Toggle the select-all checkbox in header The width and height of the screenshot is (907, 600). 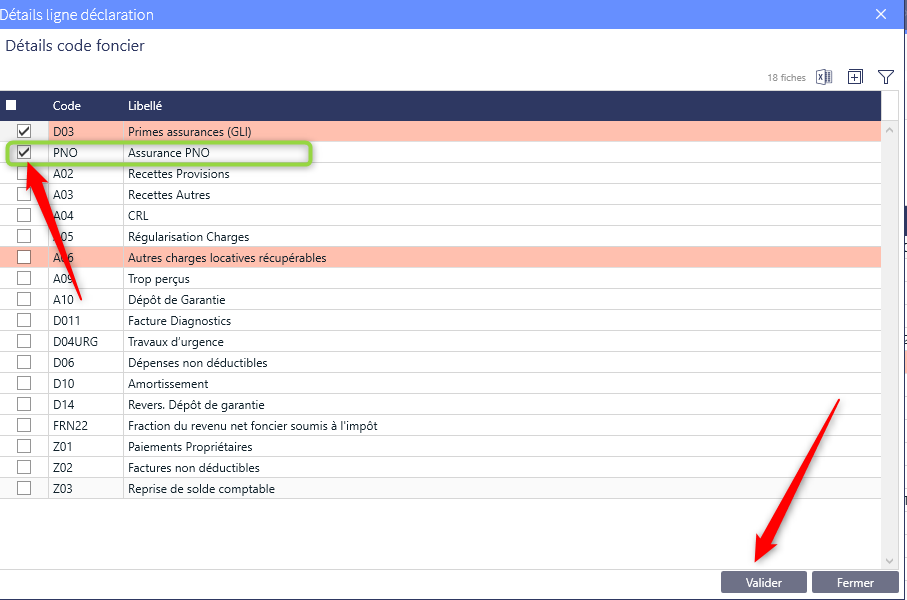pyautogui.click(x=12, y=106)
